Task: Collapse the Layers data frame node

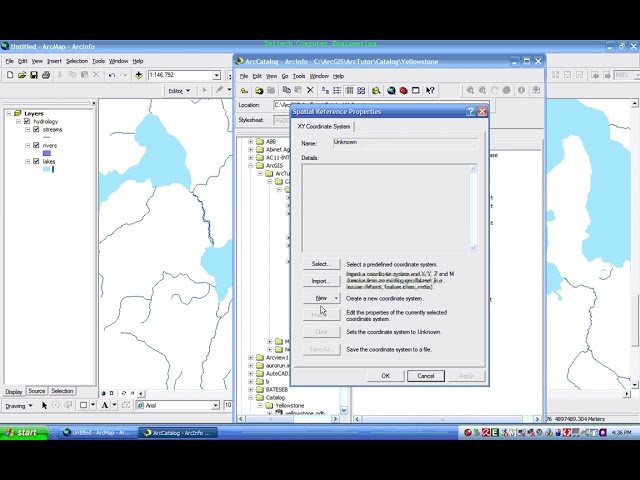Action: tap(9, 113)
